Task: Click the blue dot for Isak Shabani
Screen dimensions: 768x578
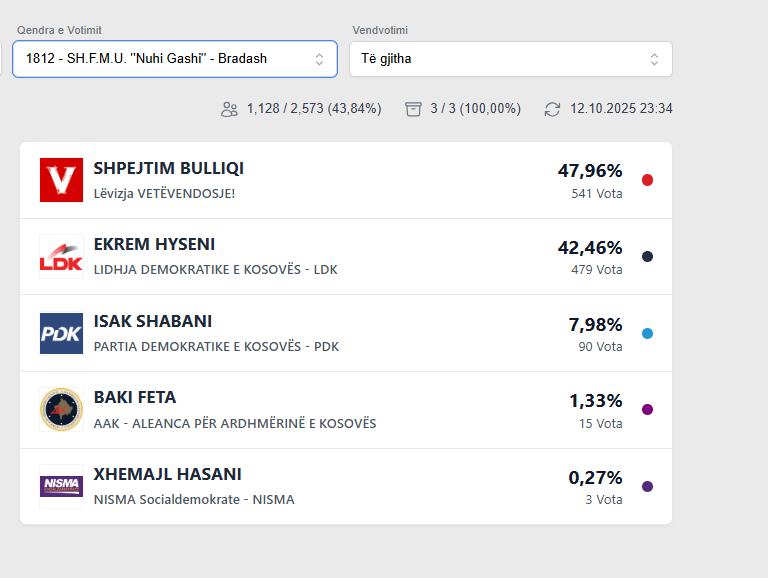Action: click(x=647, y=333)
